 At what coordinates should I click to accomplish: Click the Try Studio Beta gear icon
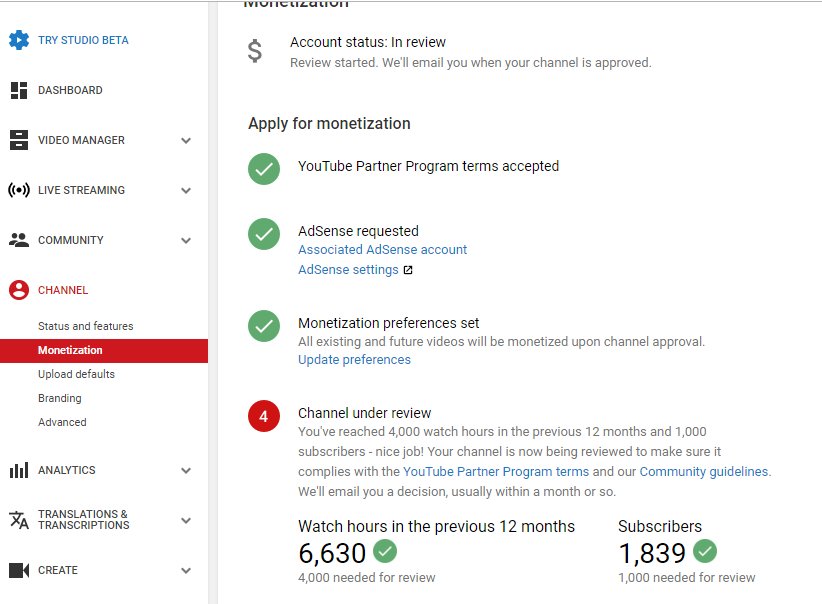pyautogui.click(x=19, y=40)
